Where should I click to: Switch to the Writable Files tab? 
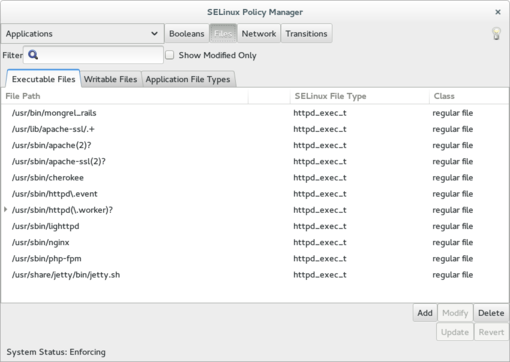[110, 79]
